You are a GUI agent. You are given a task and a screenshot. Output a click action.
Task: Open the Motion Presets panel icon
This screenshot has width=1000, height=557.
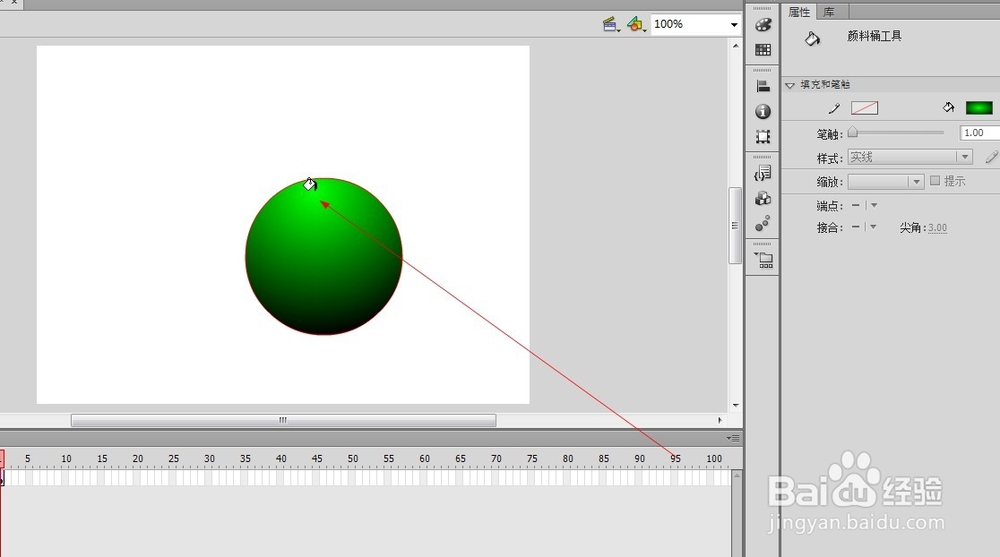click(x=763, y=223)
